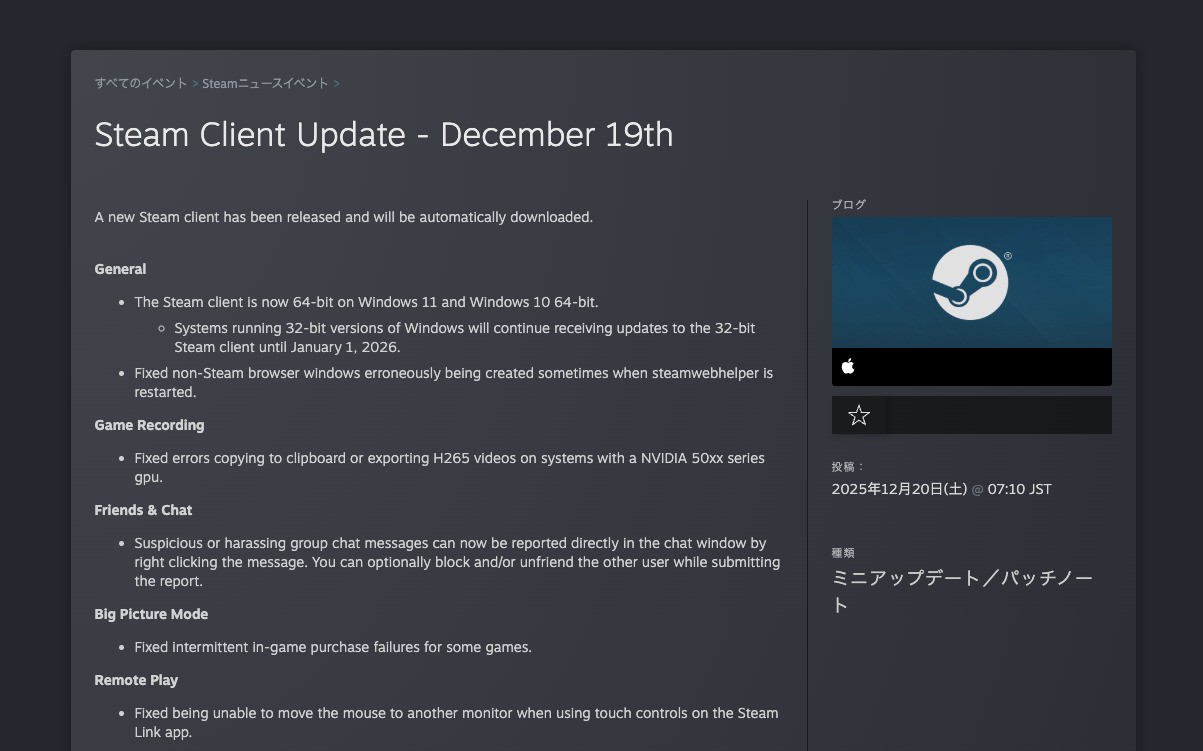Open the Steam logo blog thumbnail
This screenshot has width=1203, height=751.
tap(971, 283)
